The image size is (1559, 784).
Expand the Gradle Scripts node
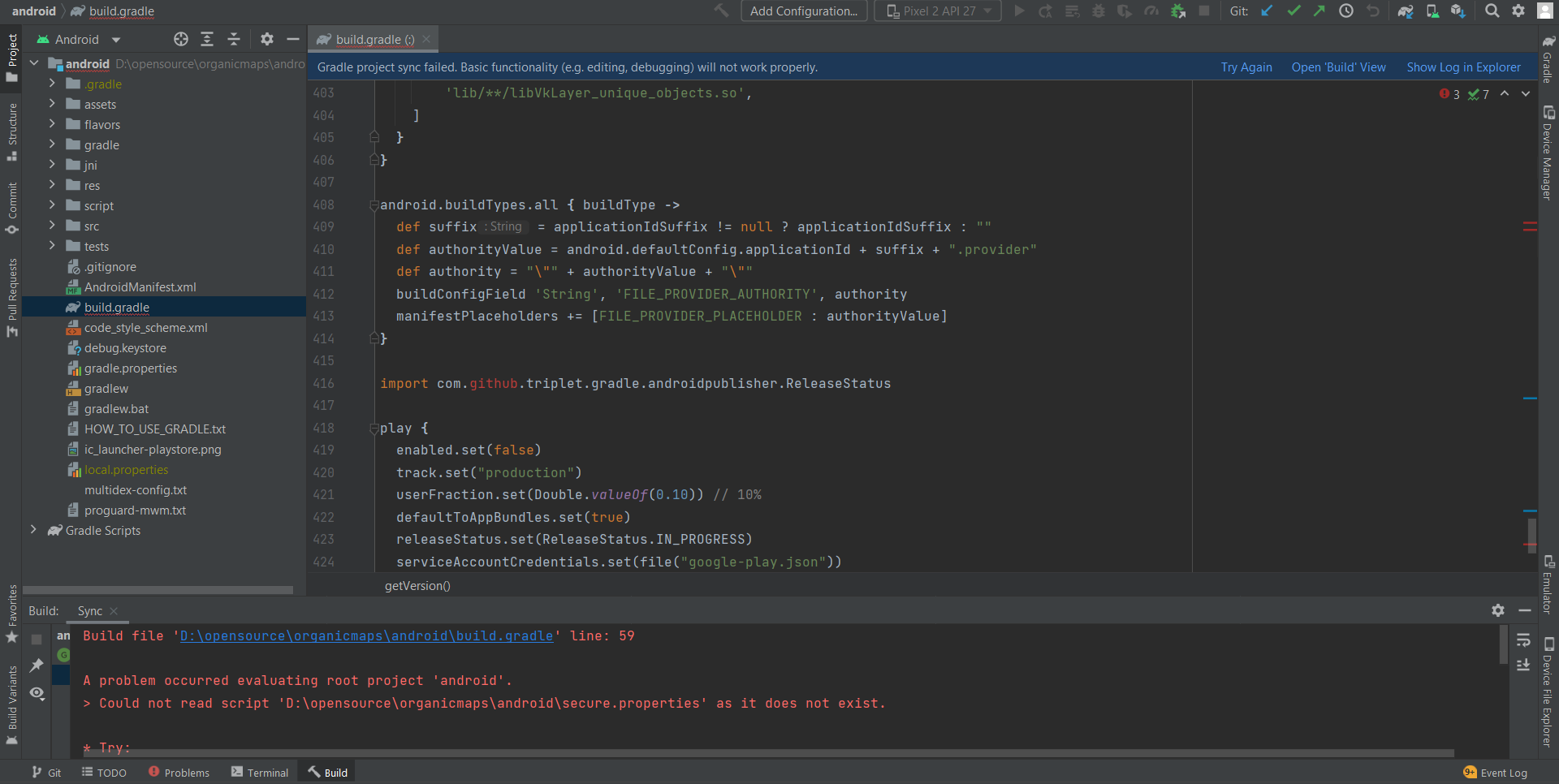click(x=33, y=530)
